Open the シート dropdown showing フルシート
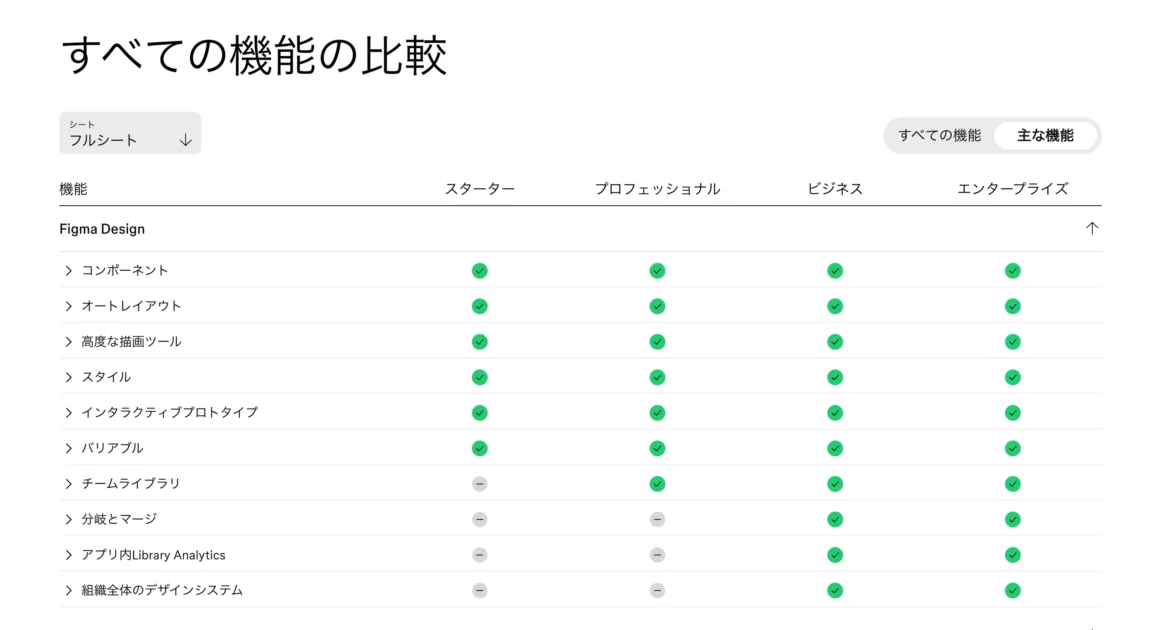Screen dimensions: 1161x630 point(130,133)
